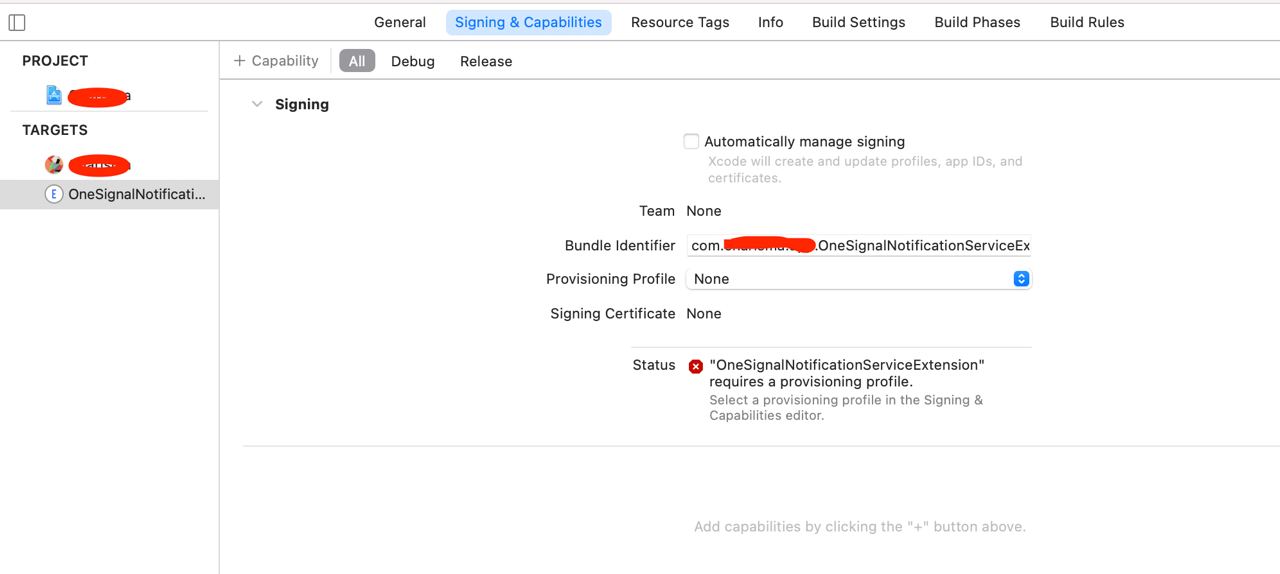This screenshot has width=1280, height=574.
Task: Switch to the Info tab
Action: [x=771, y=22]
